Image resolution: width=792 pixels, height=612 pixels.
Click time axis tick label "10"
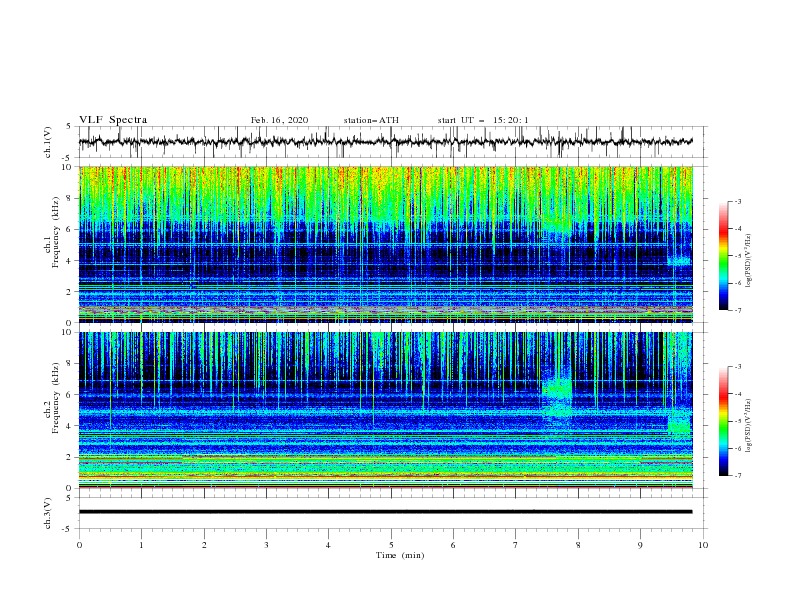click(703, 545)
